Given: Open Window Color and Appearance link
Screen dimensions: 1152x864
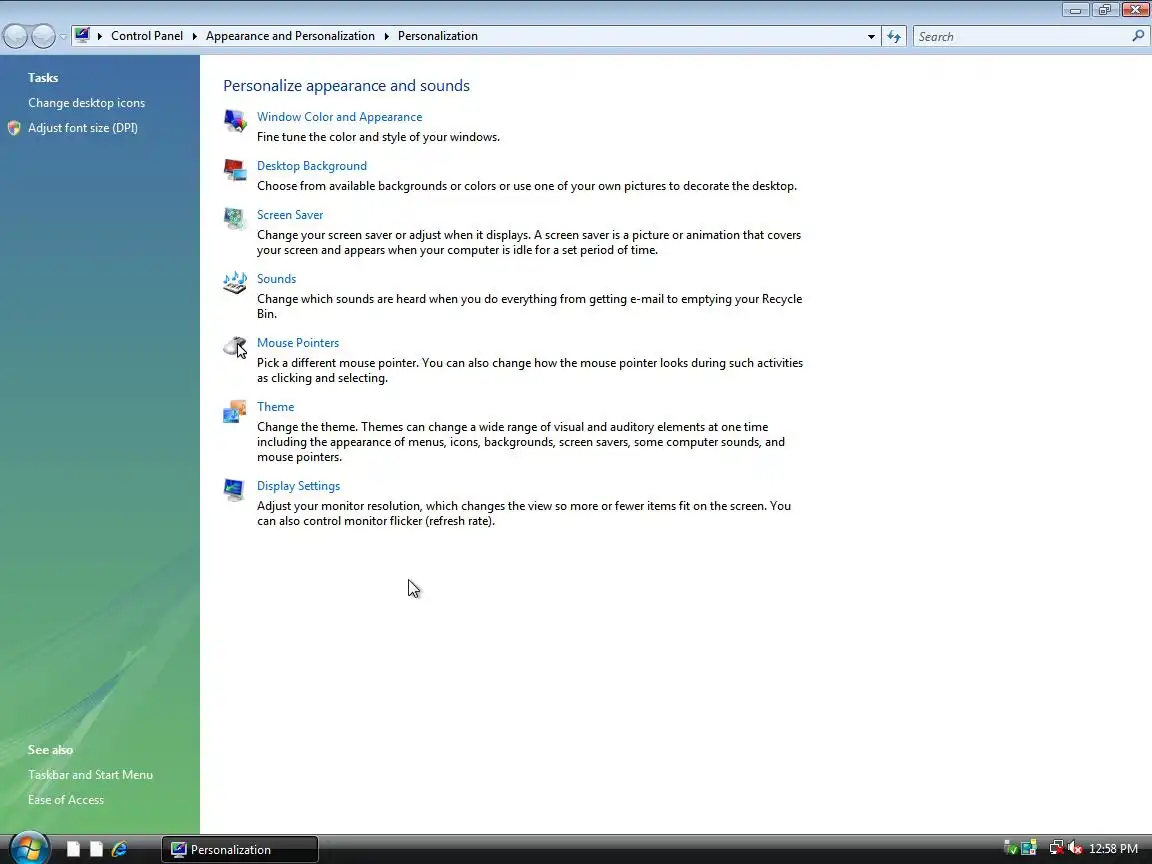Looking at the screenshot, I should point(339,117).
